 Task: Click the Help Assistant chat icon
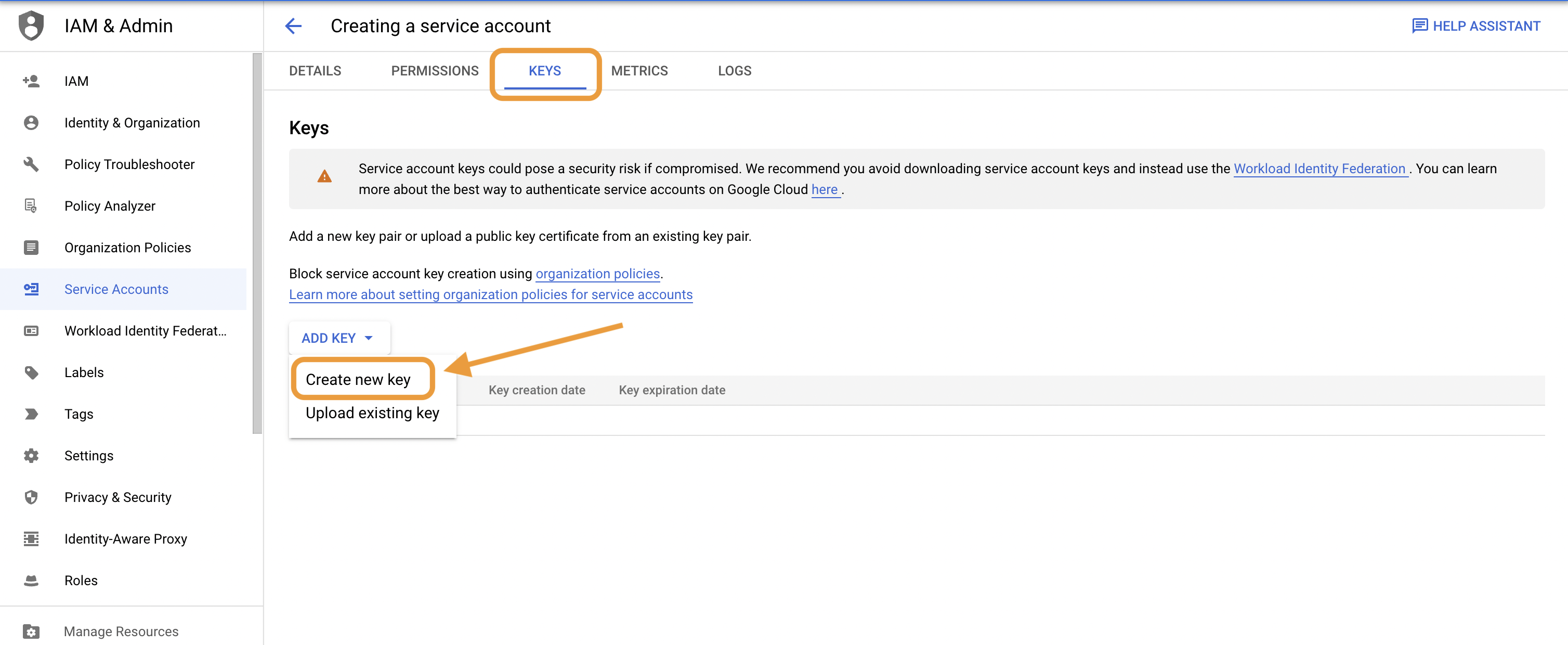[x=1420, y=25]
